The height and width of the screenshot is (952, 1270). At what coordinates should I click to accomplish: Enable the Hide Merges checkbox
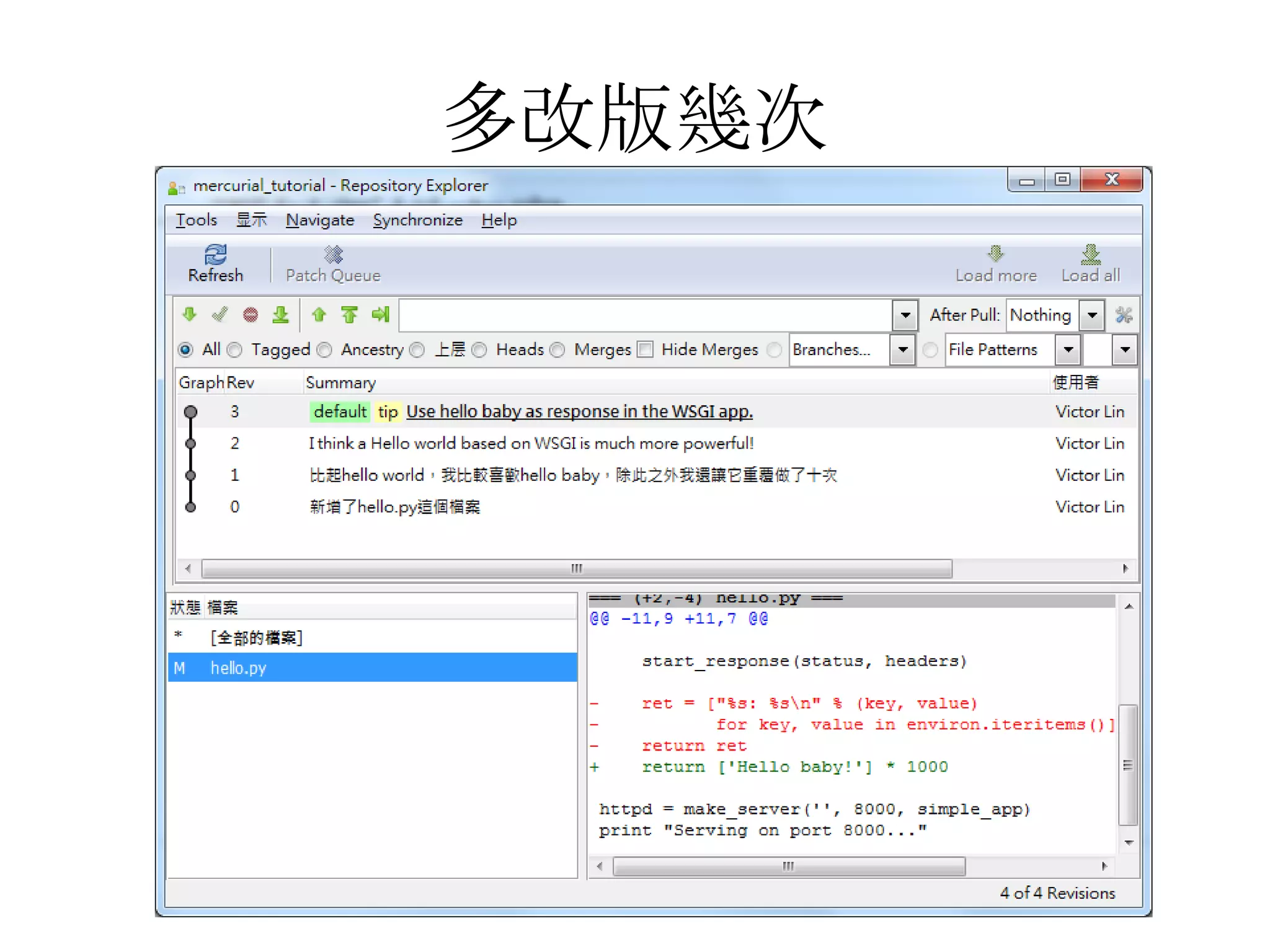click(x=646, y=350)
